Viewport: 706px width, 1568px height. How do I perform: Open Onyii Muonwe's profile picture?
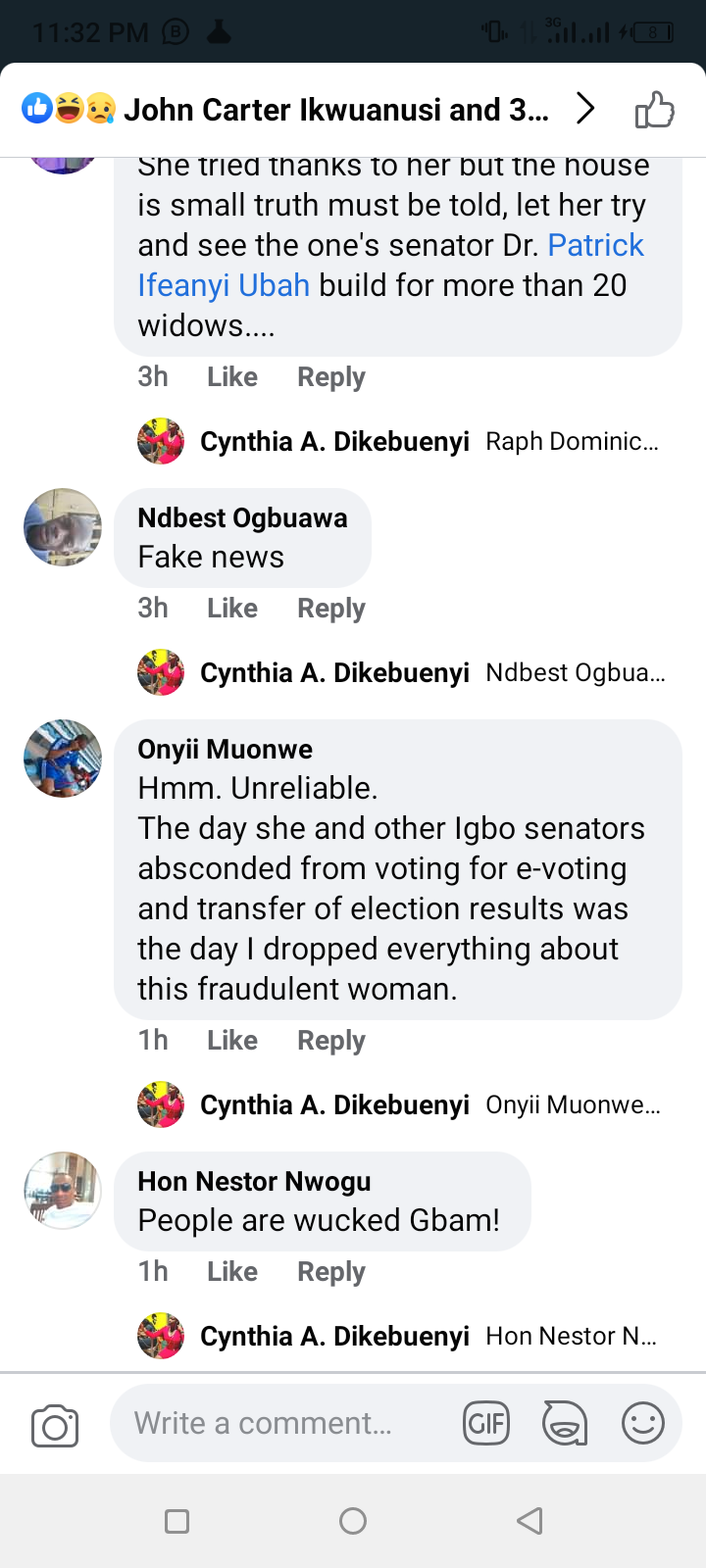click(x=63, y=759)
